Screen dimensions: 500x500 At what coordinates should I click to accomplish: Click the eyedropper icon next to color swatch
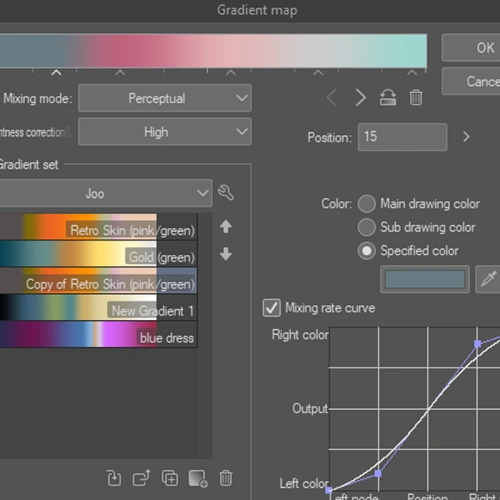tap(489, 279)
